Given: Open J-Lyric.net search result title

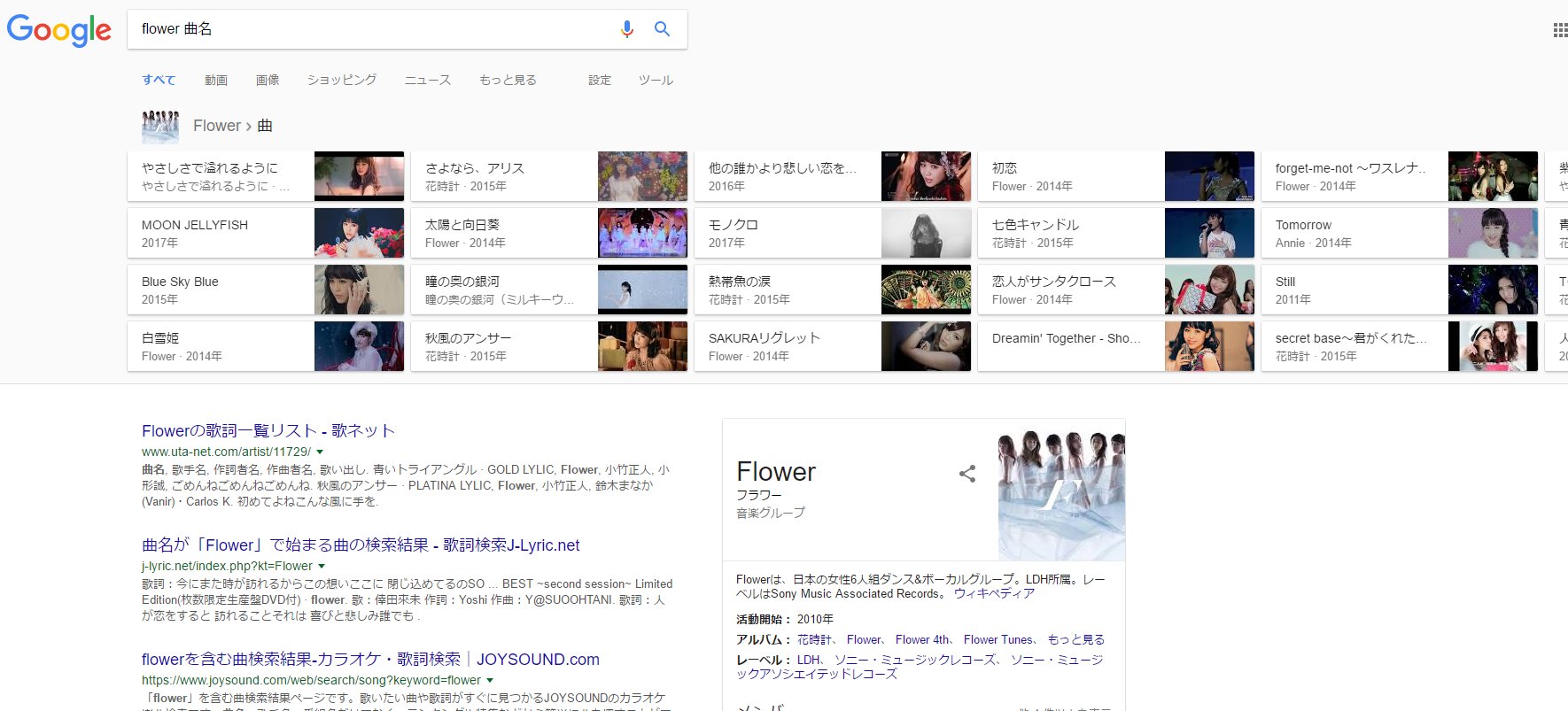Looking at the screenshot, I should [361, 545].
